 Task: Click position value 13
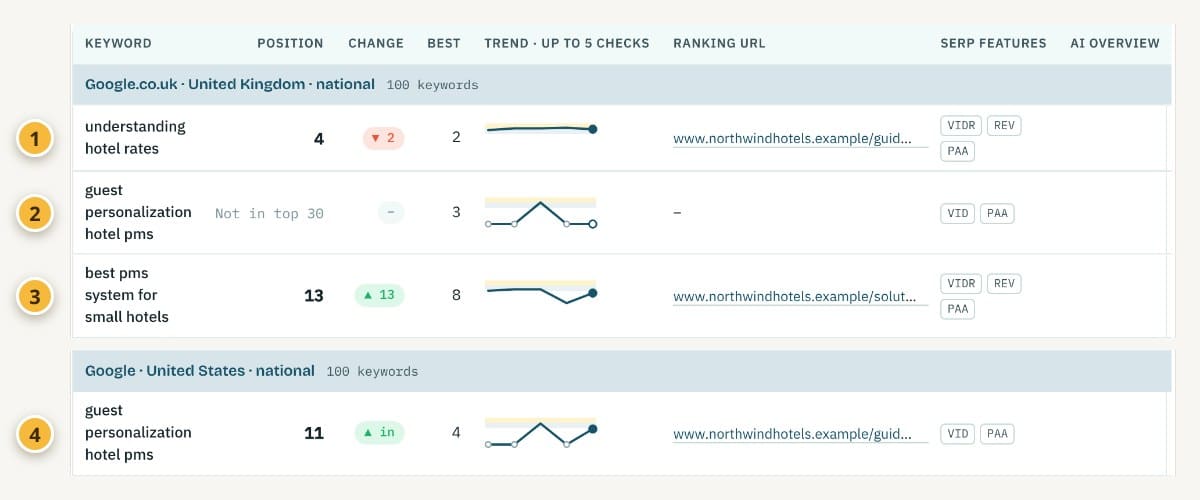click(314, 296)
